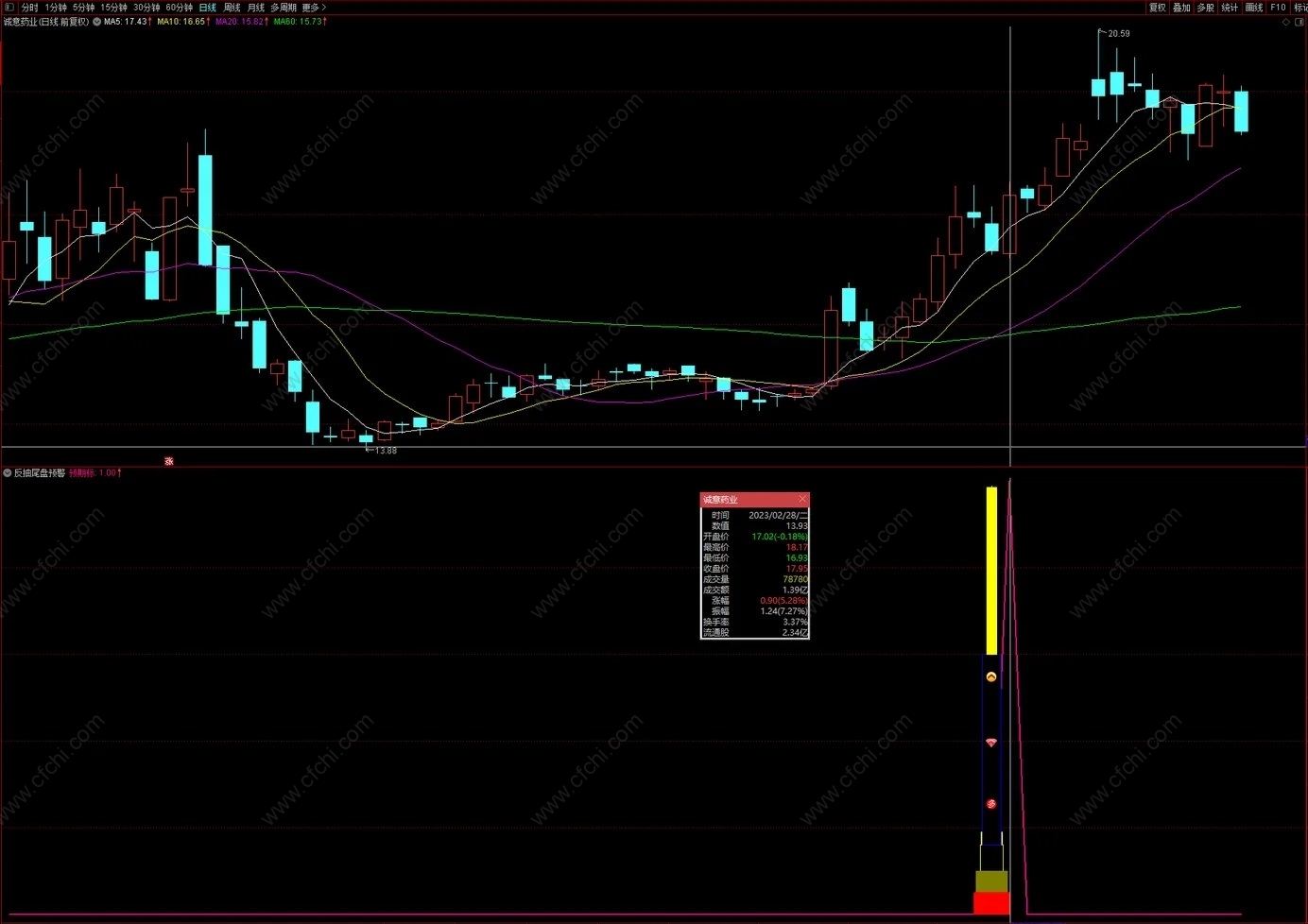Click the red fan-shaped signal icon

[x=991, y=743]
